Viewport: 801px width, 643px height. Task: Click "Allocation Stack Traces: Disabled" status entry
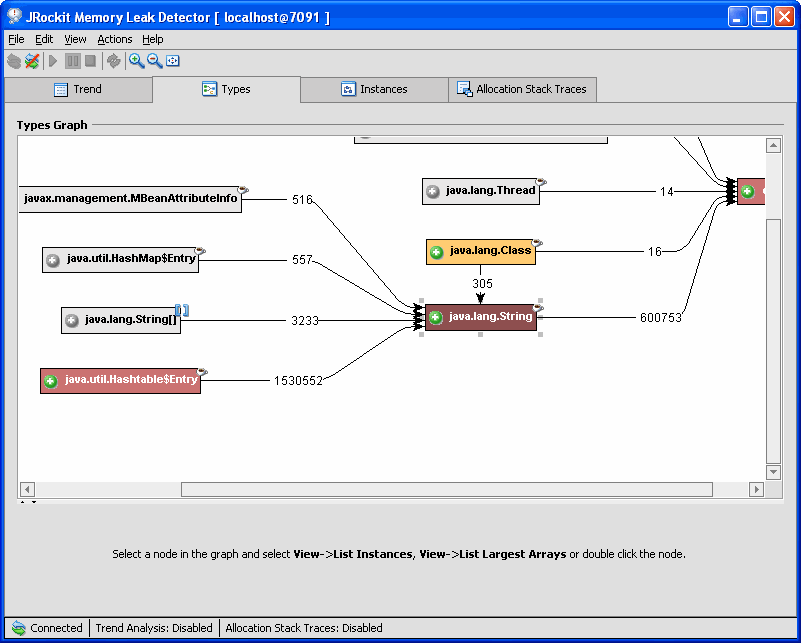304,628
